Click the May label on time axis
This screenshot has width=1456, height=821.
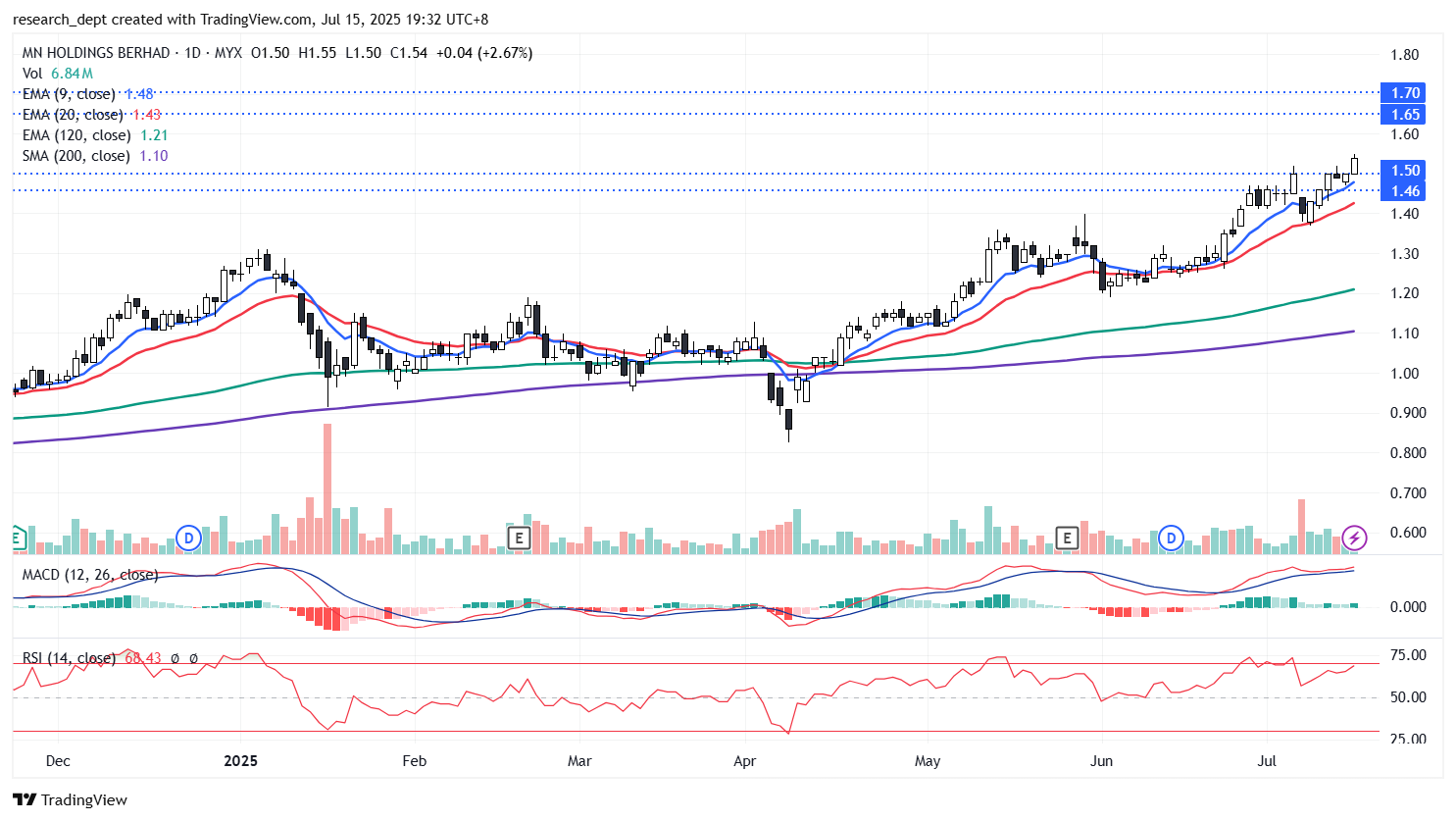coord(928,761)
